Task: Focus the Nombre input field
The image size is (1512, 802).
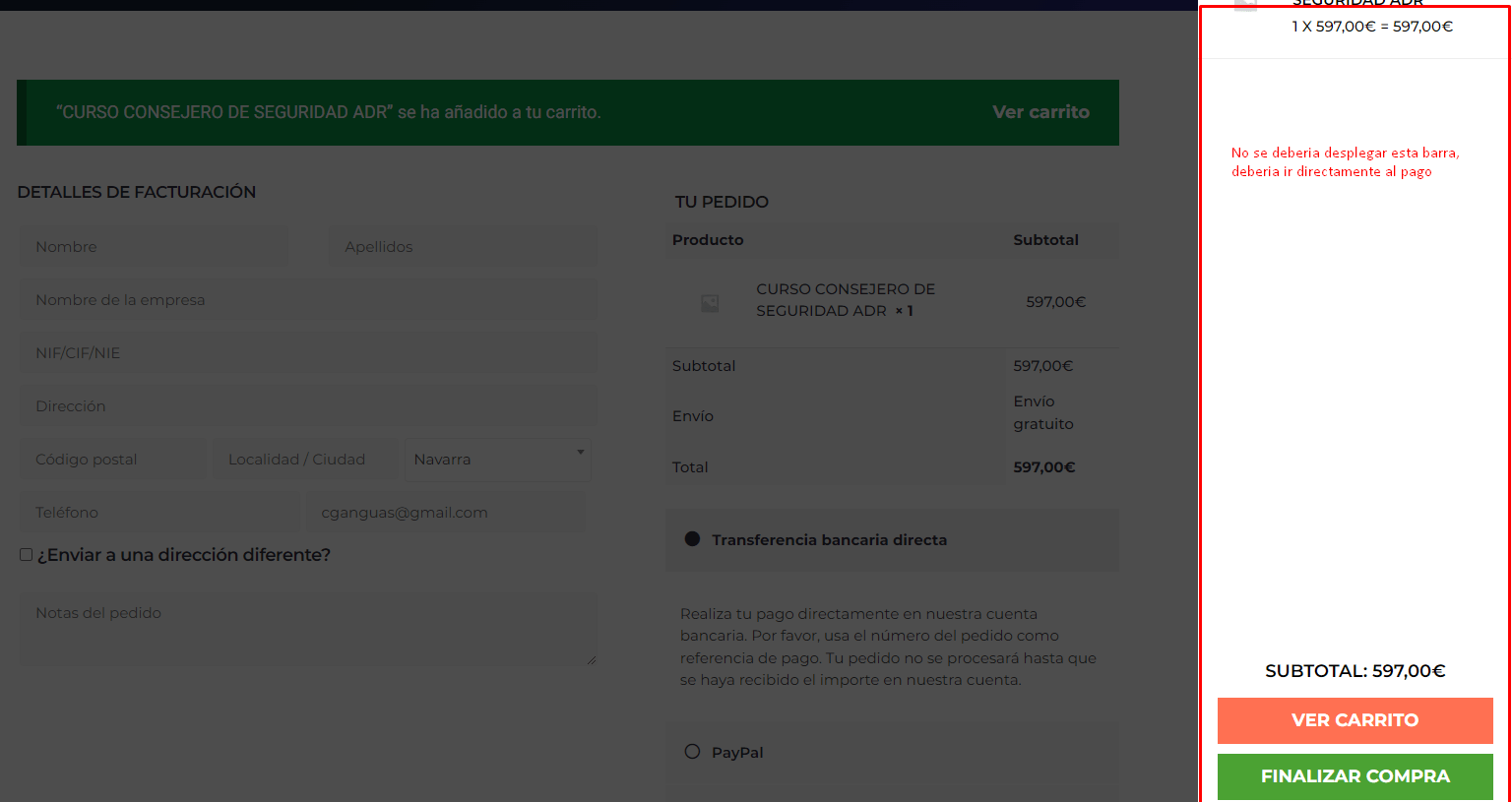Action: point(155,247)
